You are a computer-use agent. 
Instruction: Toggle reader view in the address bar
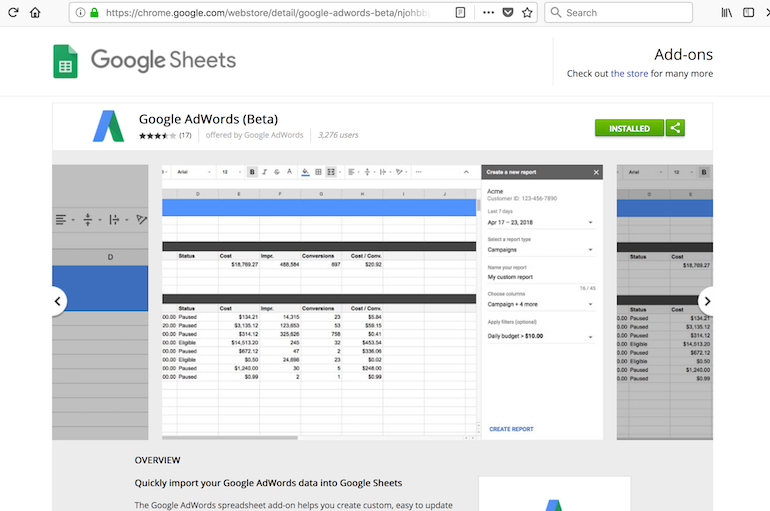(460, 12)
